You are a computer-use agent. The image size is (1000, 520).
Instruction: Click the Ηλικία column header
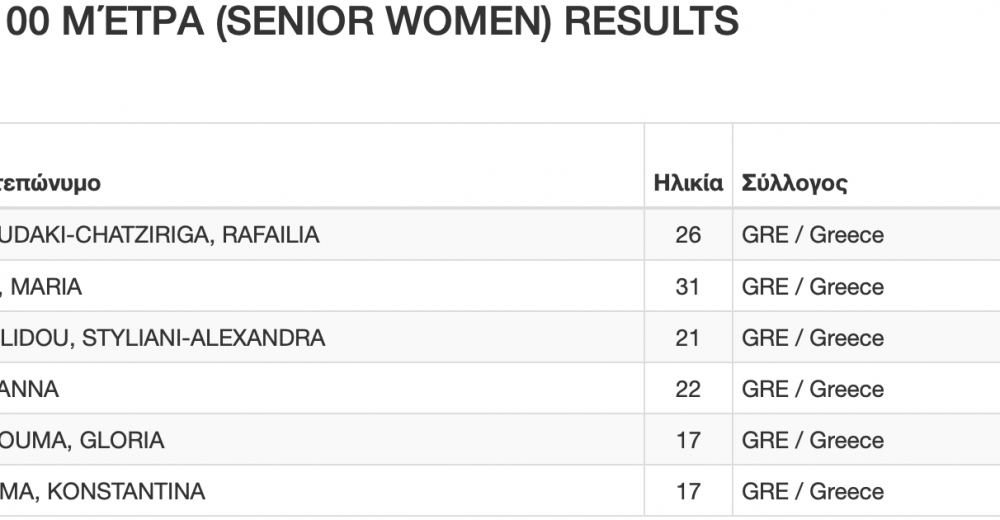click(x=688, y=183)
